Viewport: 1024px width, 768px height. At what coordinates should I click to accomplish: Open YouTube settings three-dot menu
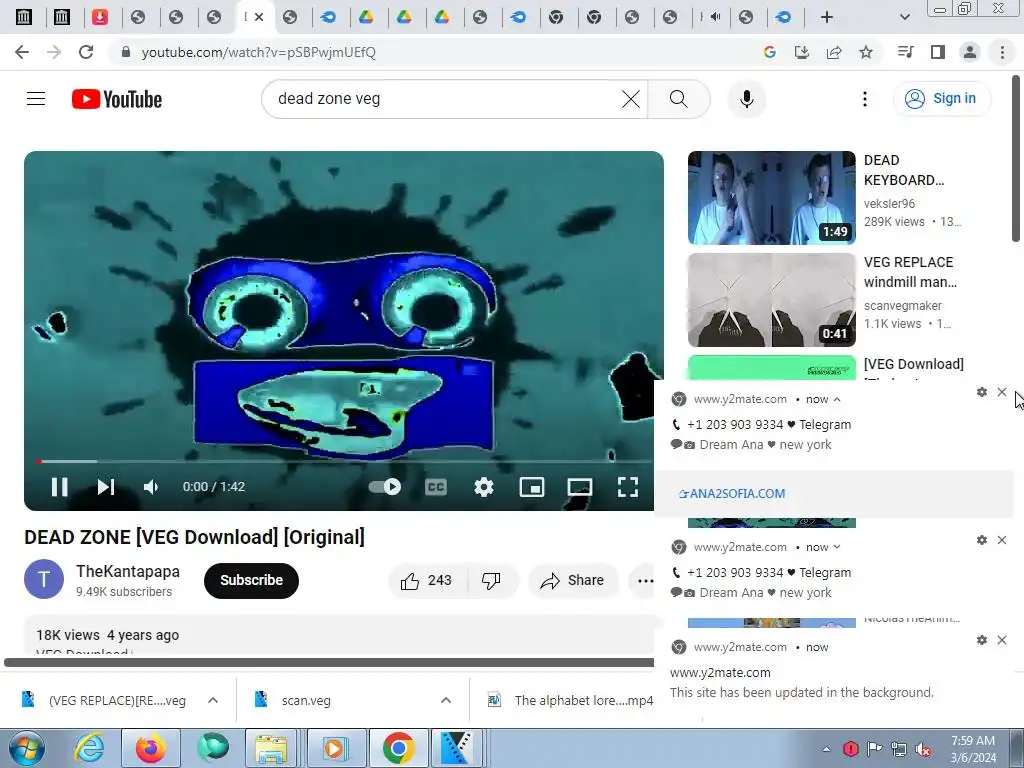pos(865,99)
